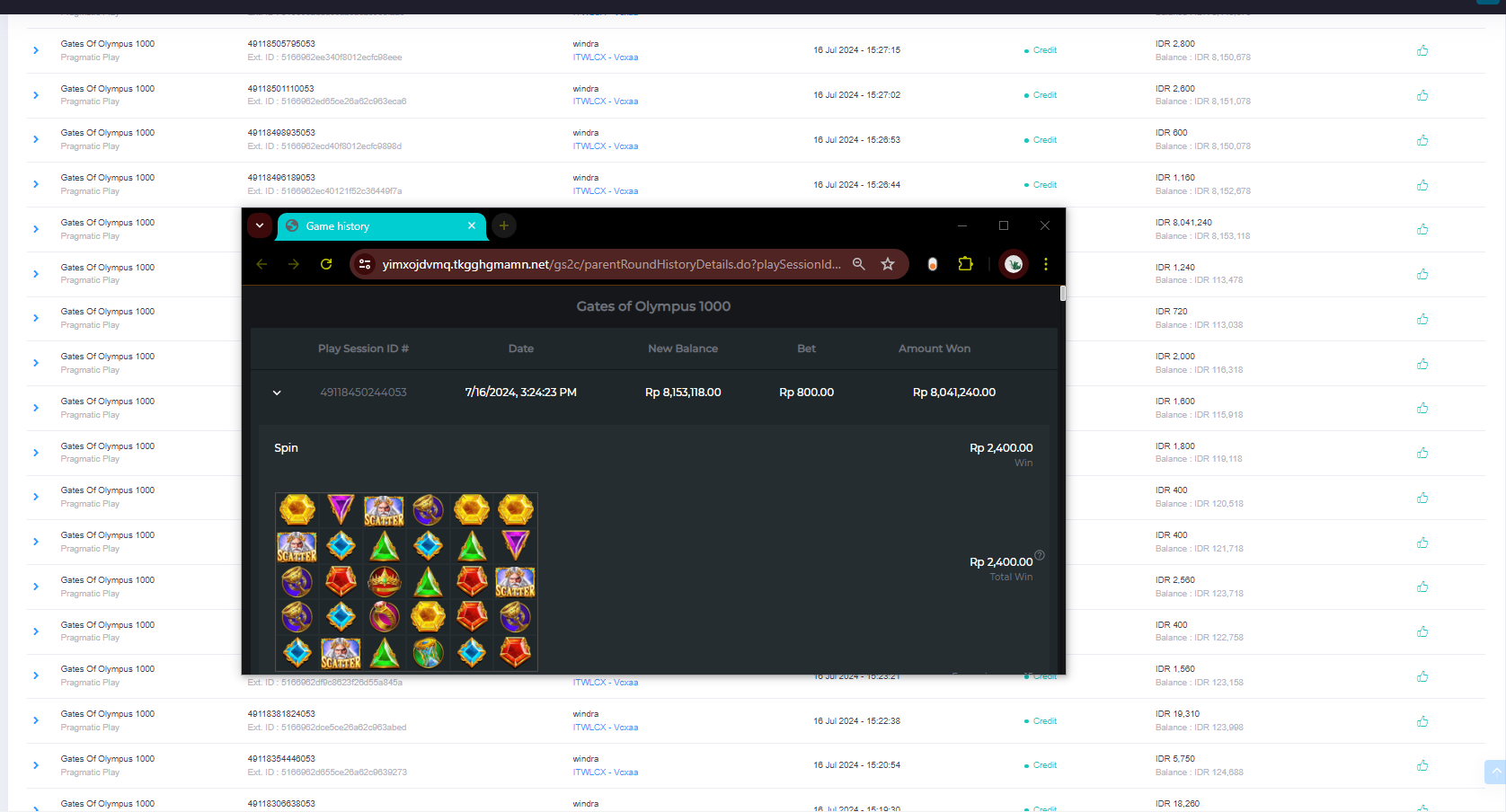
Task: Open the browser extensions puzzle icon
Action: click(966, 264)
